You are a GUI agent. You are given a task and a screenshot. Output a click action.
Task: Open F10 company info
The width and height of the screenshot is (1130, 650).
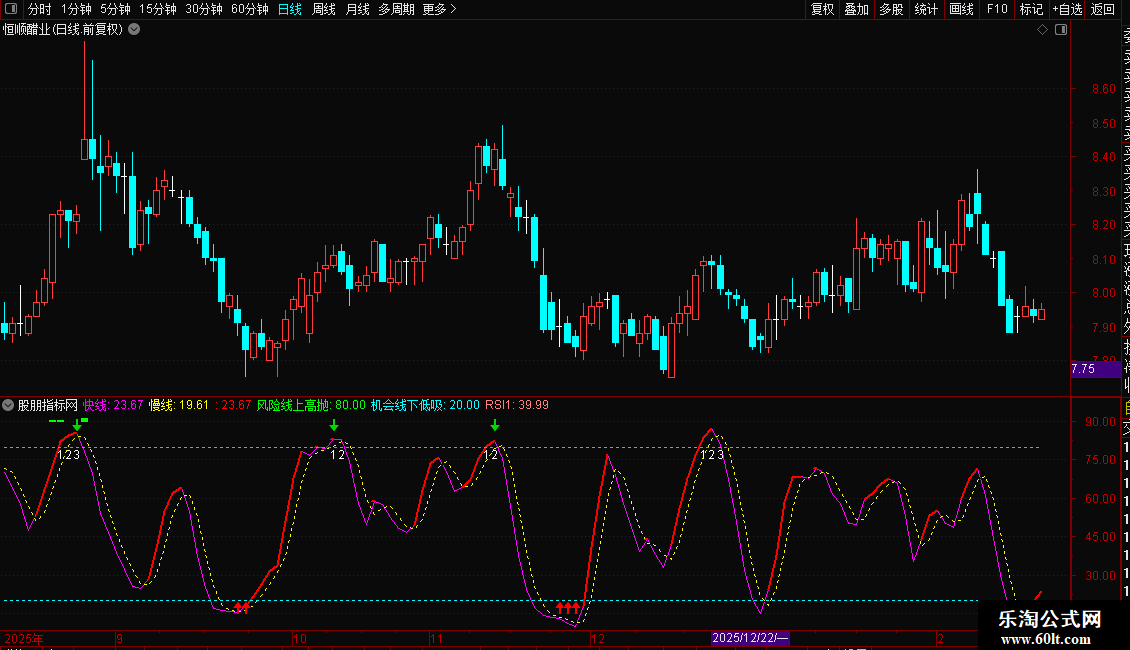click(997, 9)
